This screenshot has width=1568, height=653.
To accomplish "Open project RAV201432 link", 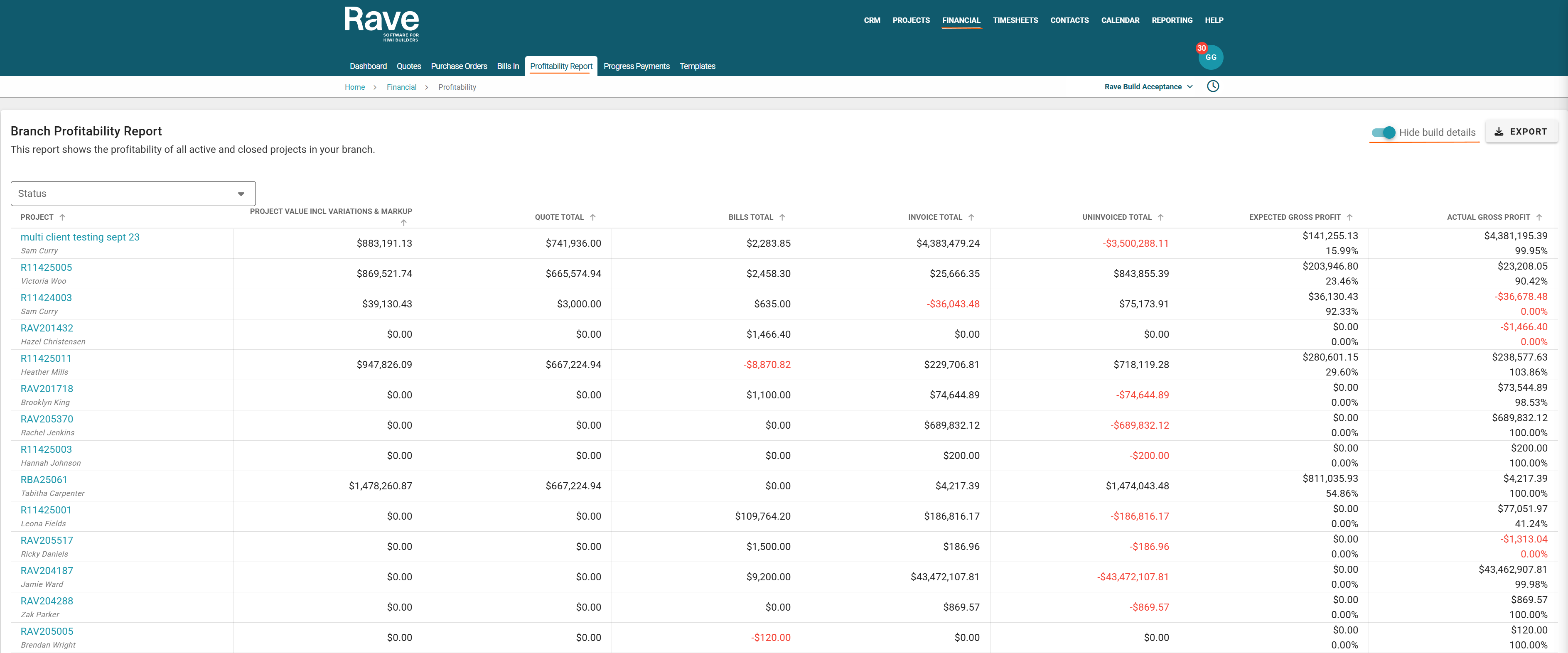I will tap(47, 328).
